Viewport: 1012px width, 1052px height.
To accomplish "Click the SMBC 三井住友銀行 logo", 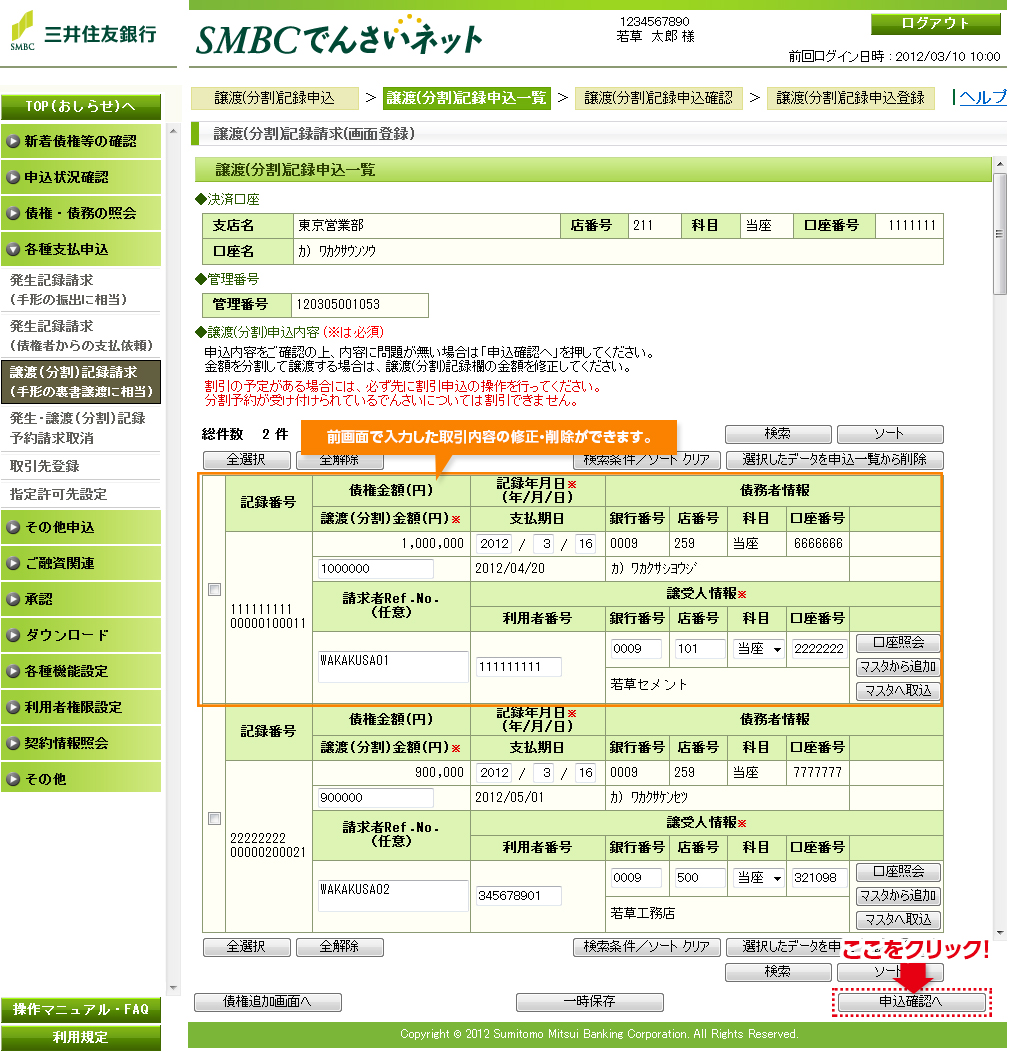I will tap(83, 32).
